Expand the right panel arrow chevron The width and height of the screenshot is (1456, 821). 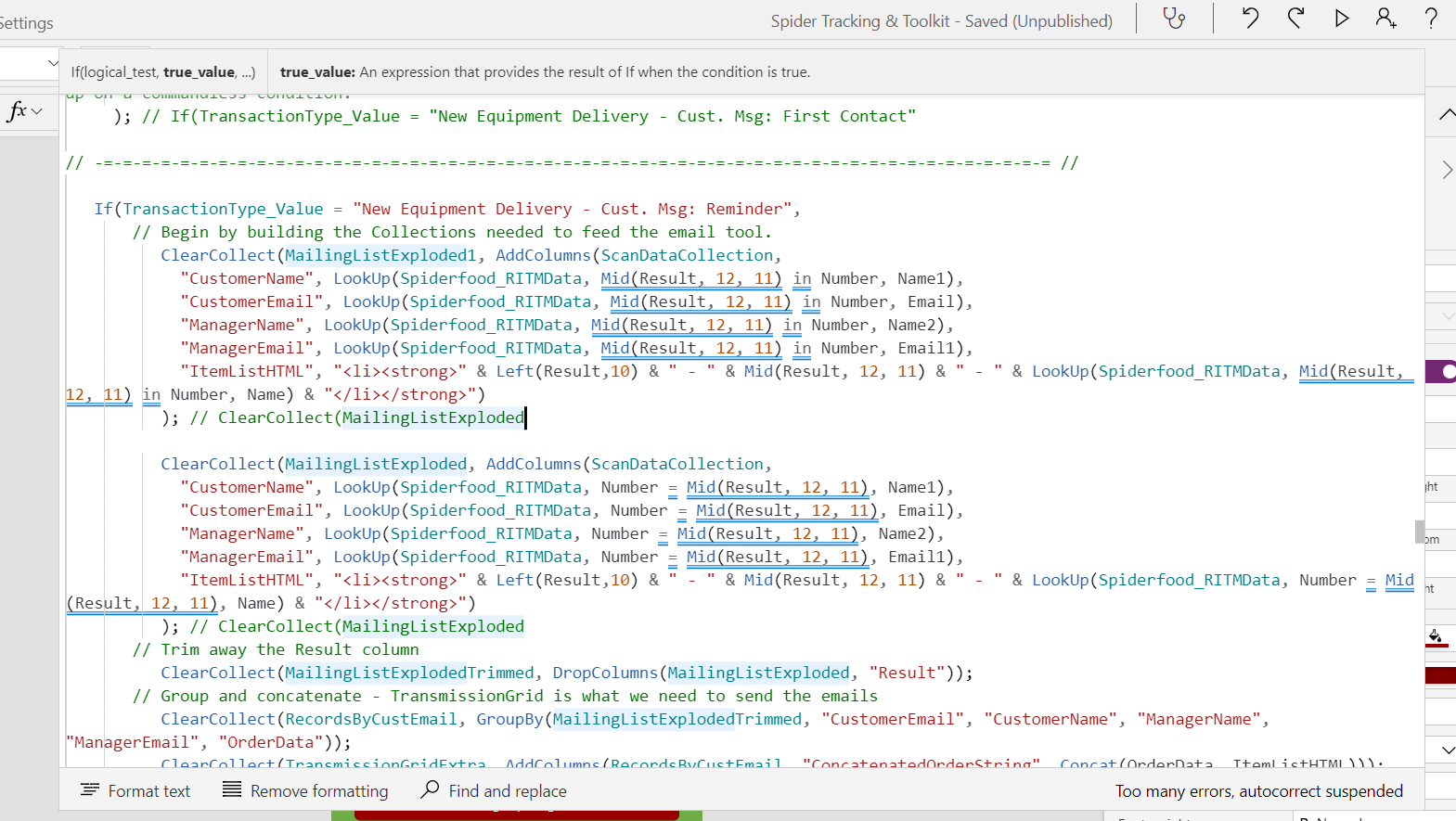tap(1447, 170)
